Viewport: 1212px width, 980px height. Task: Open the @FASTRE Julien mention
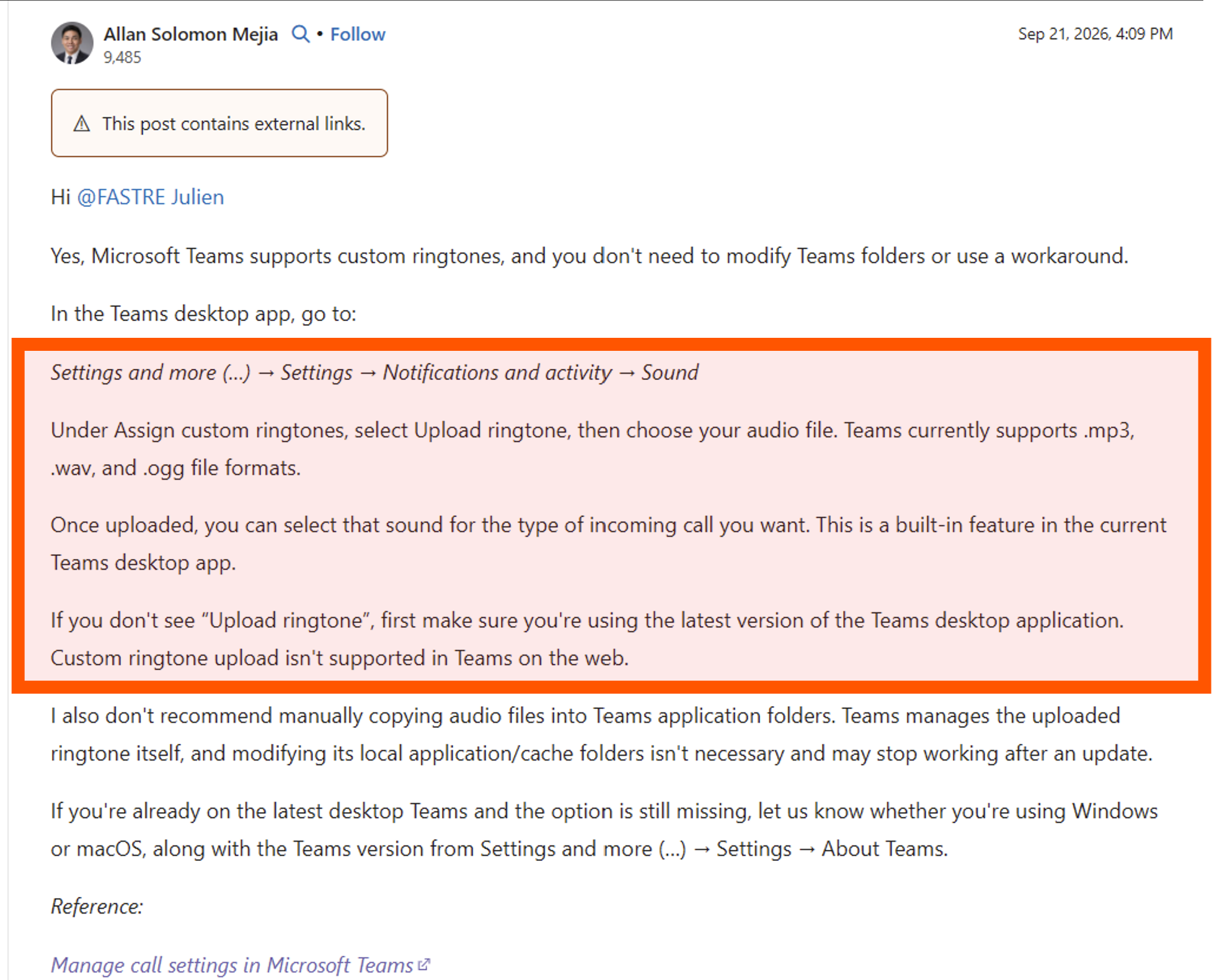coord(151,197)
